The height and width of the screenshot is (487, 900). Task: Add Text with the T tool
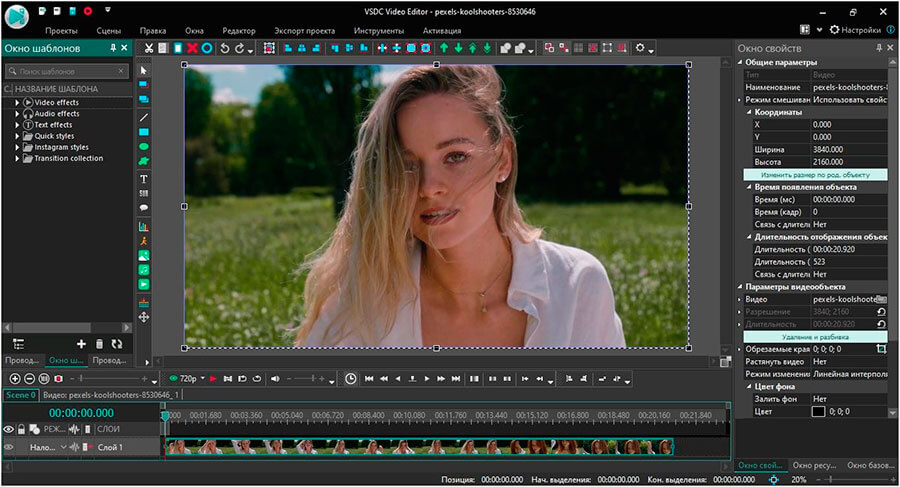(x=143, y=179)
